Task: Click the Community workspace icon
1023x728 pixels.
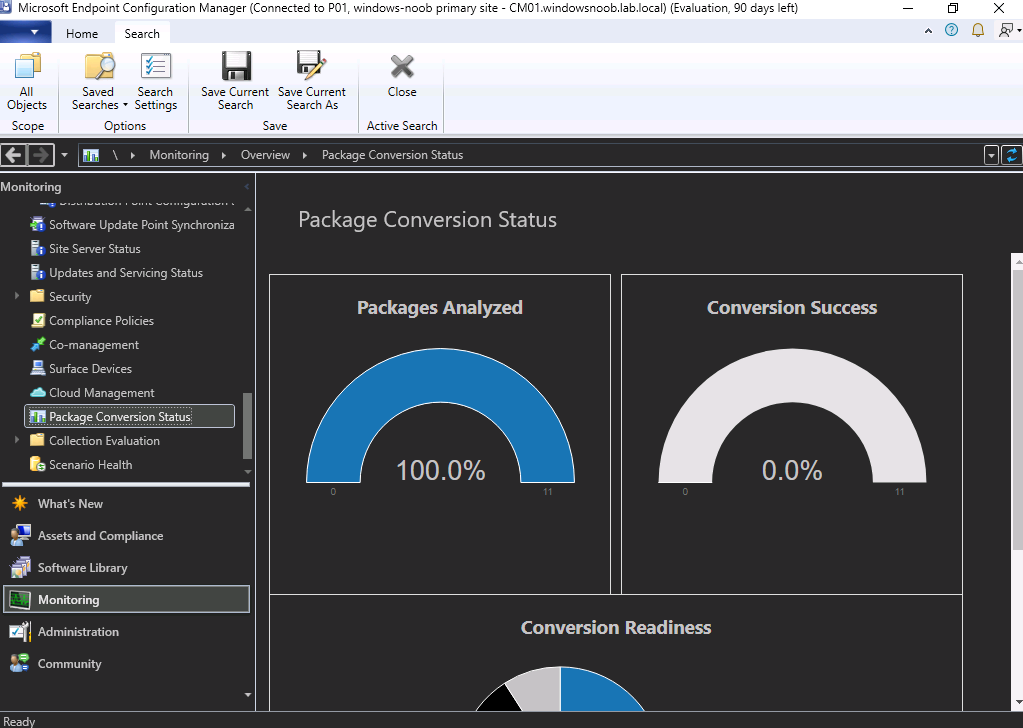Action: [x=20, y=663]
